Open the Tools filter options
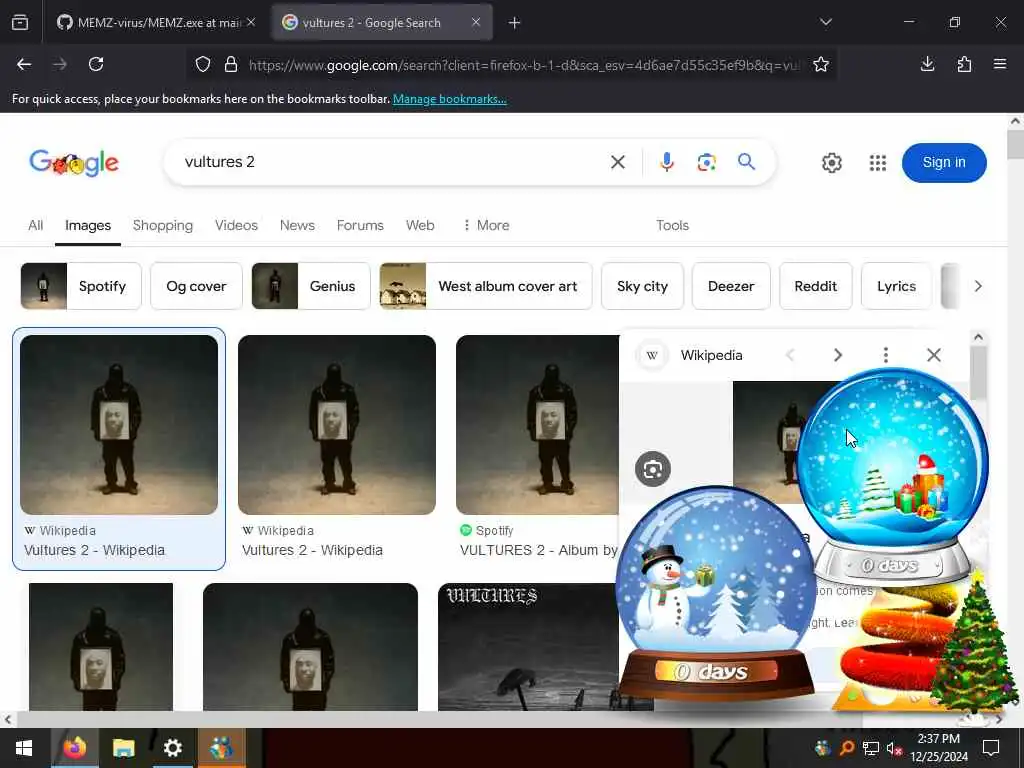1024x768 pixels. 672,225
